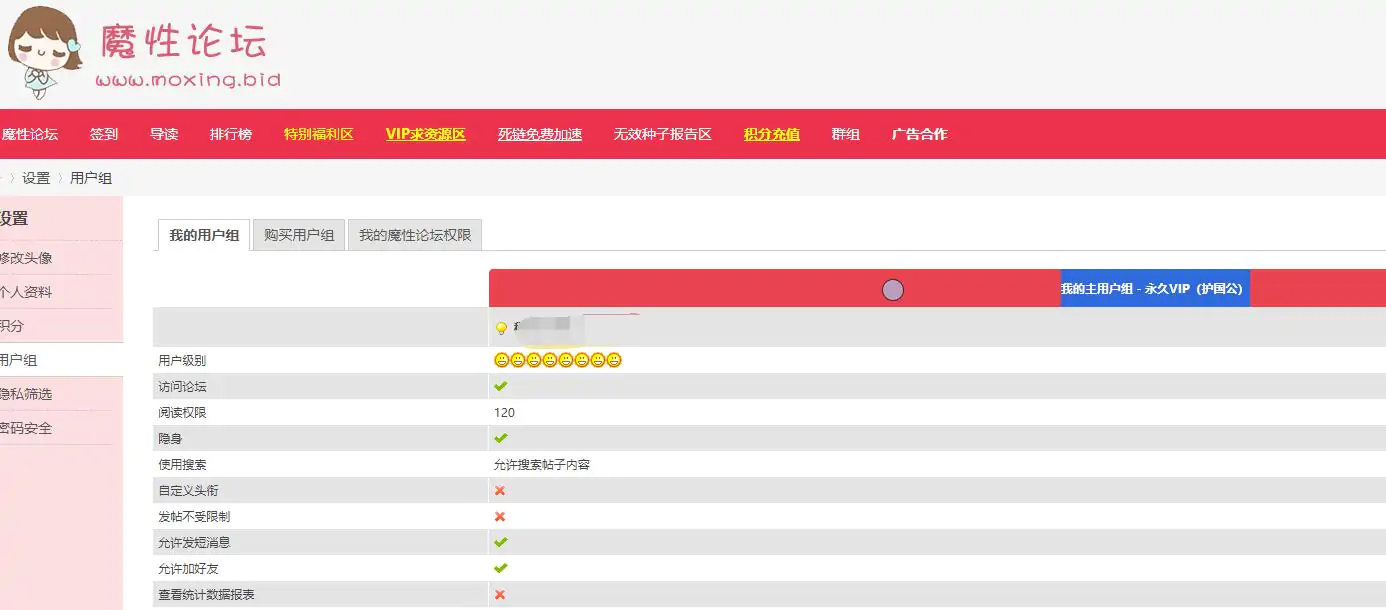Open the 排行榜 navigation item
Viewport: 1386px width, 610px height.
[x=231, y=134]
